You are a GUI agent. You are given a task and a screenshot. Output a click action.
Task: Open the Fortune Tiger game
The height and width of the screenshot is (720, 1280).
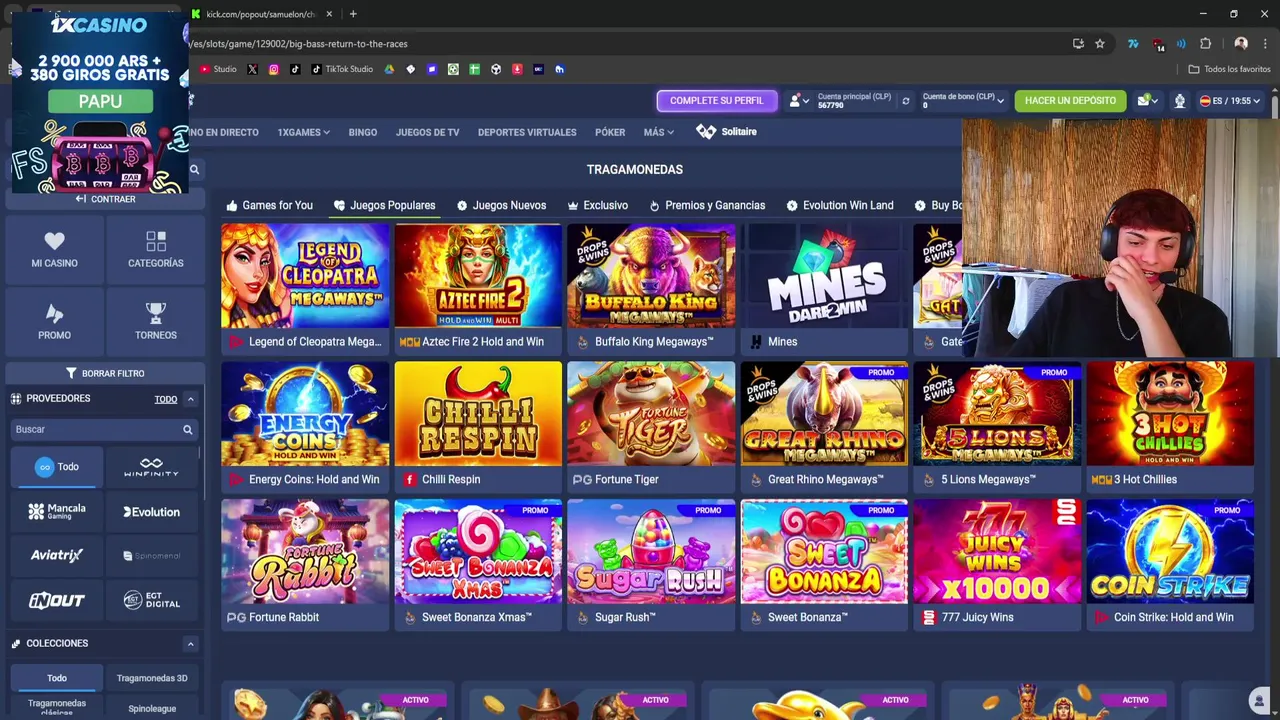pyautogui.click(x=651, y=426)
